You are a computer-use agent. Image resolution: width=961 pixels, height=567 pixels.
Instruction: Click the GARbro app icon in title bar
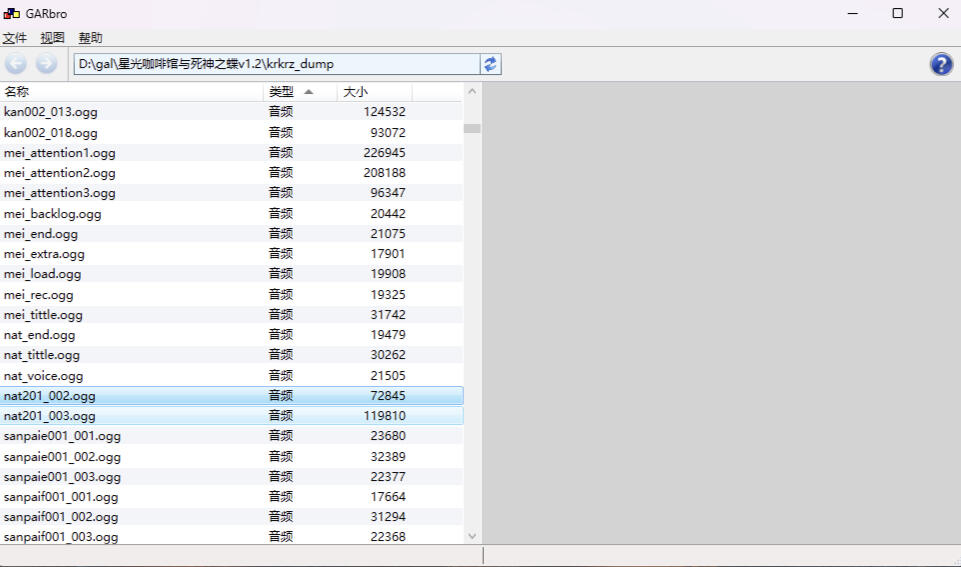pos(12,13)
